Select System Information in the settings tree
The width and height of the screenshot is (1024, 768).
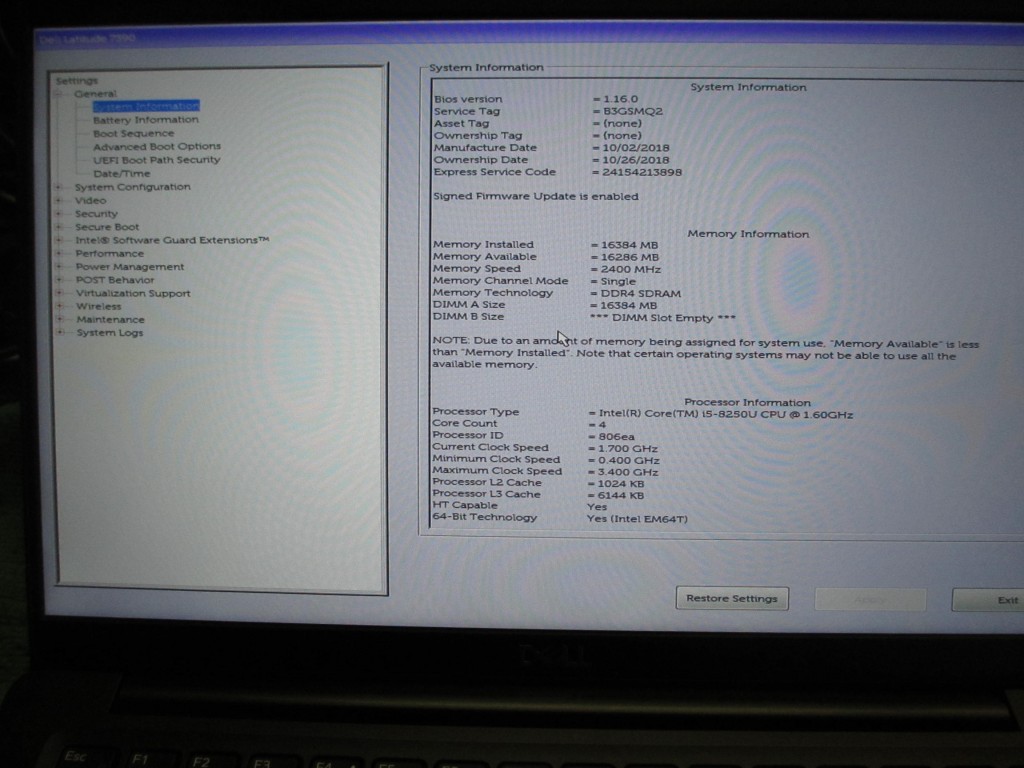click(x=146, y=106)
